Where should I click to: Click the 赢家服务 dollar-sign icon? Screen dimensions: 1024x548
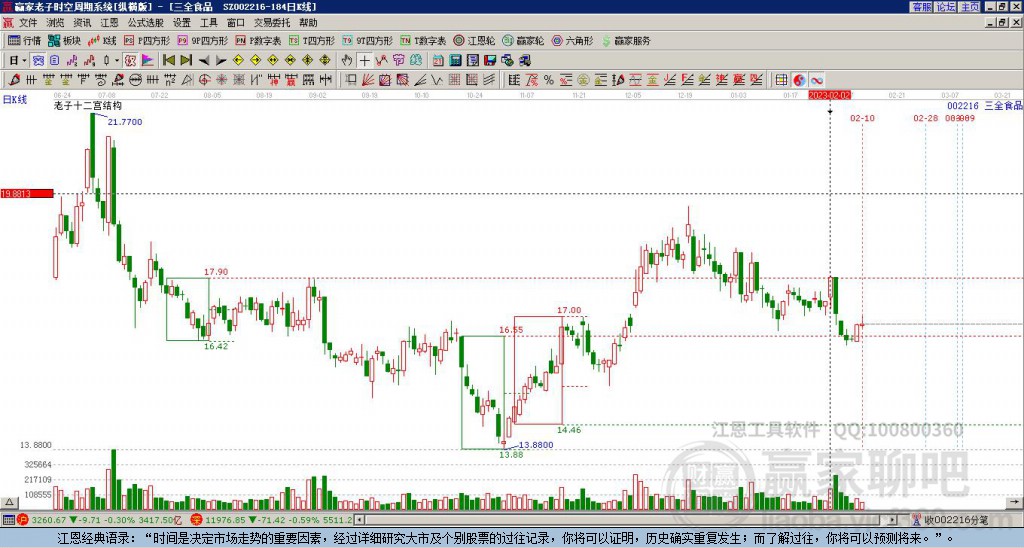pyautogui.click(x=608, y=41)
